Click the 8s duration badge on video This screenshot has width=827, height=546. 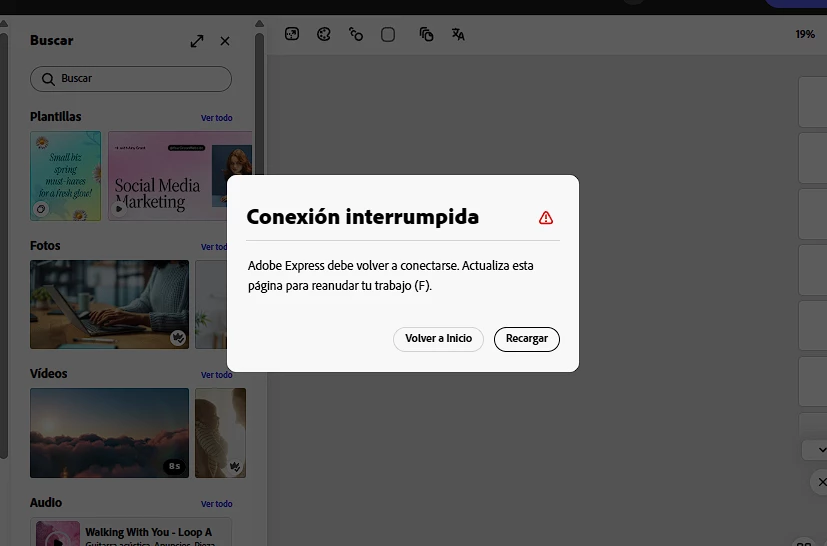click(x=174, y=466)
